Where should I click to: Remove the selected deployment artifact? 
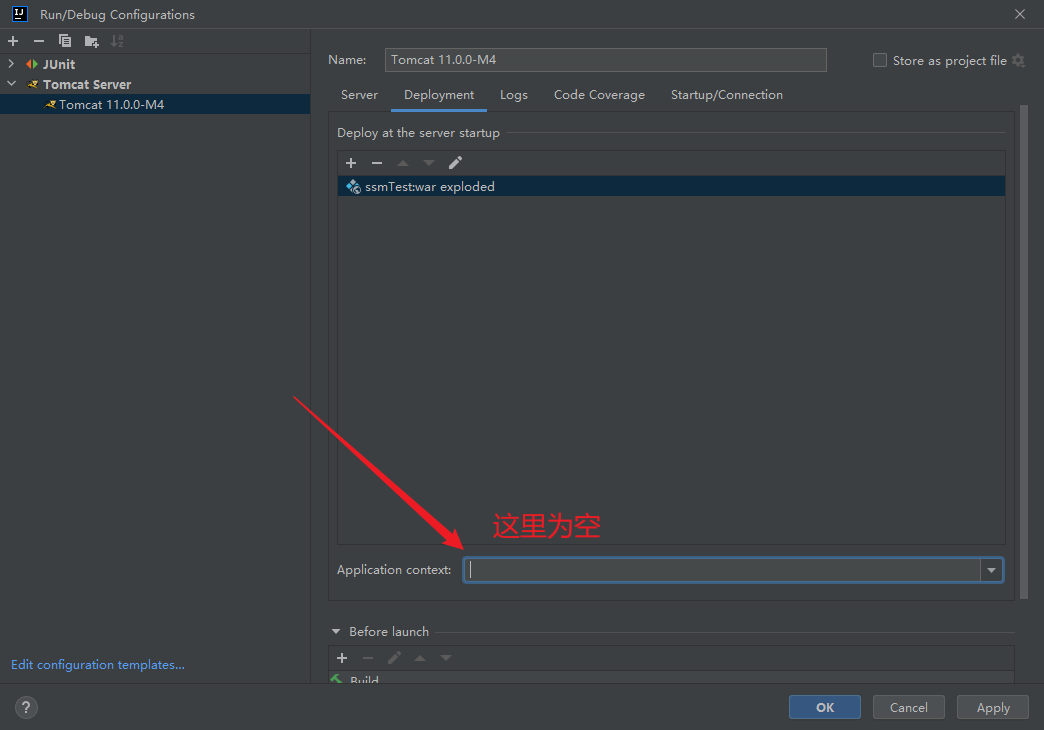(x=377, y=163)
